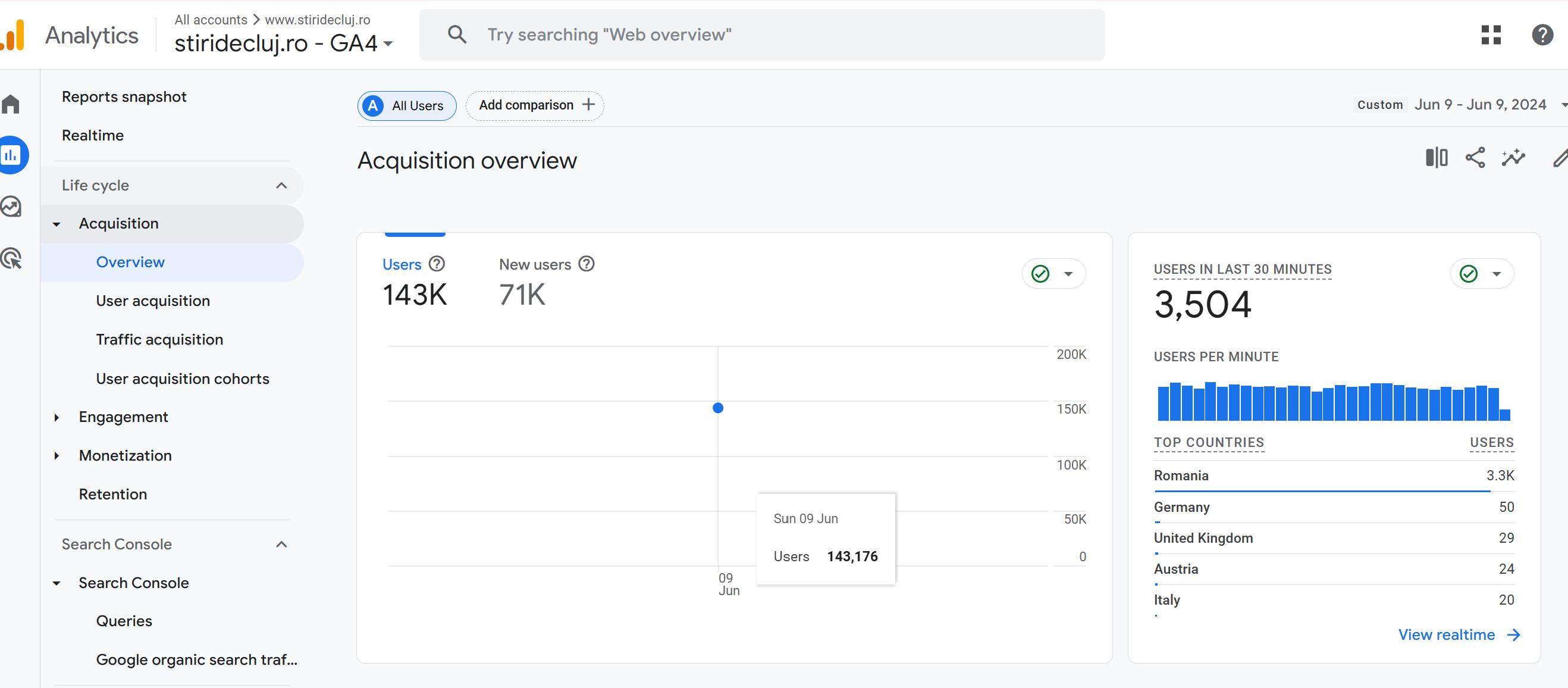Select the New users metric
This screenshot has height=688, width=1568.
[534, 264]
